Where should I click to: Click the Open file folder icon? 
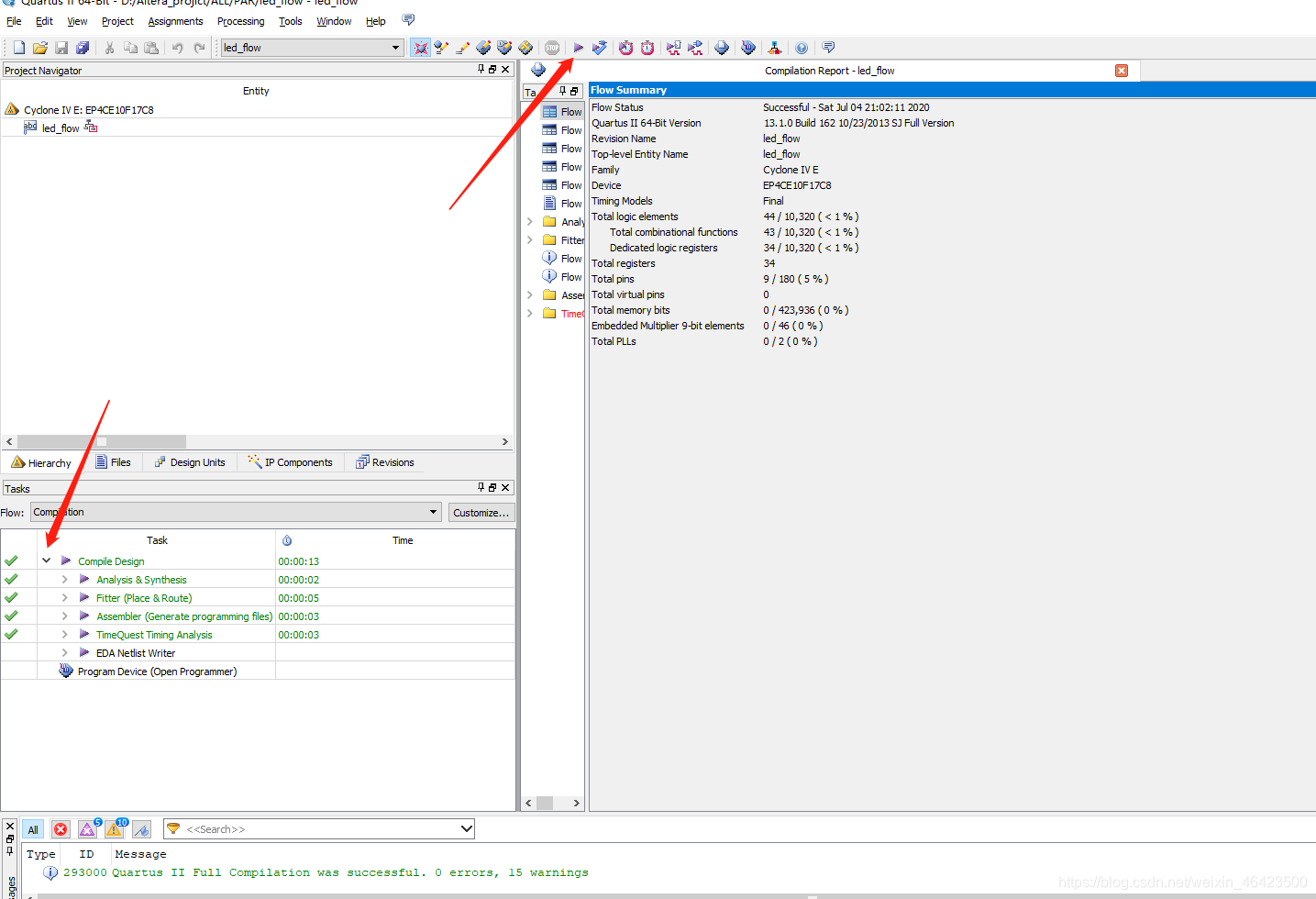39,48
